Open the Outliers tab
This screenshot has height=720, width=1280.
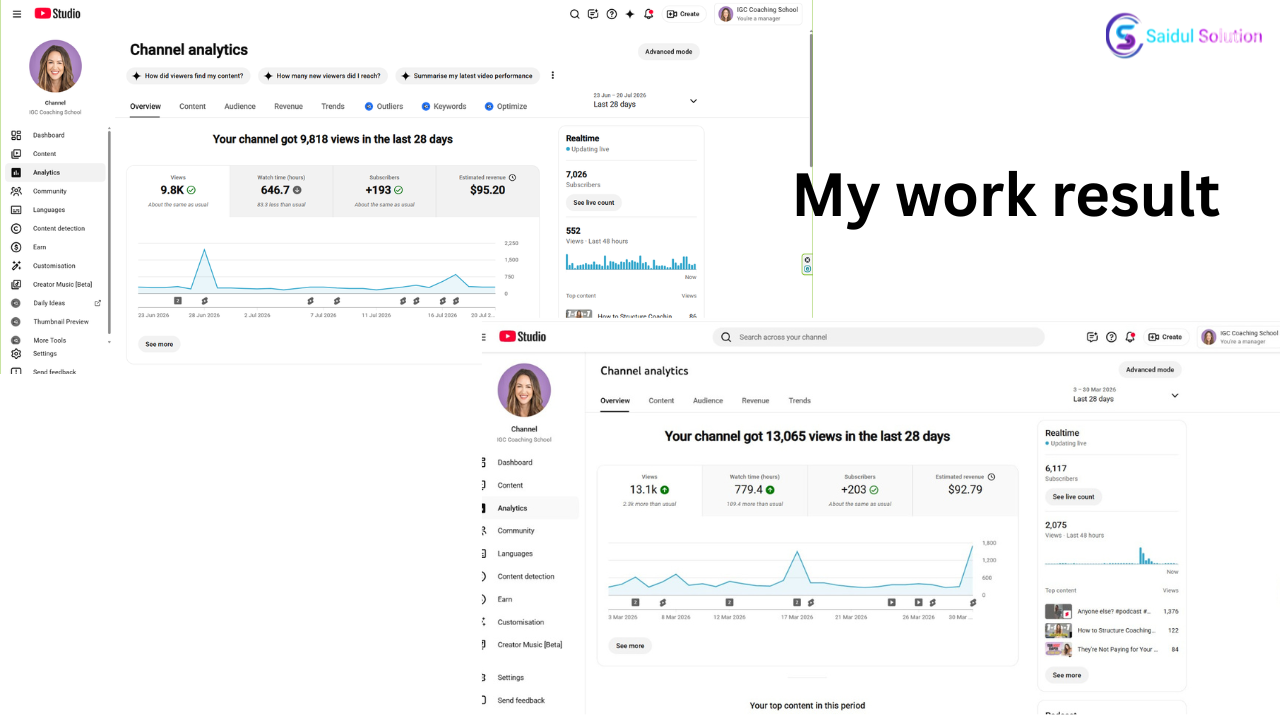384,106
